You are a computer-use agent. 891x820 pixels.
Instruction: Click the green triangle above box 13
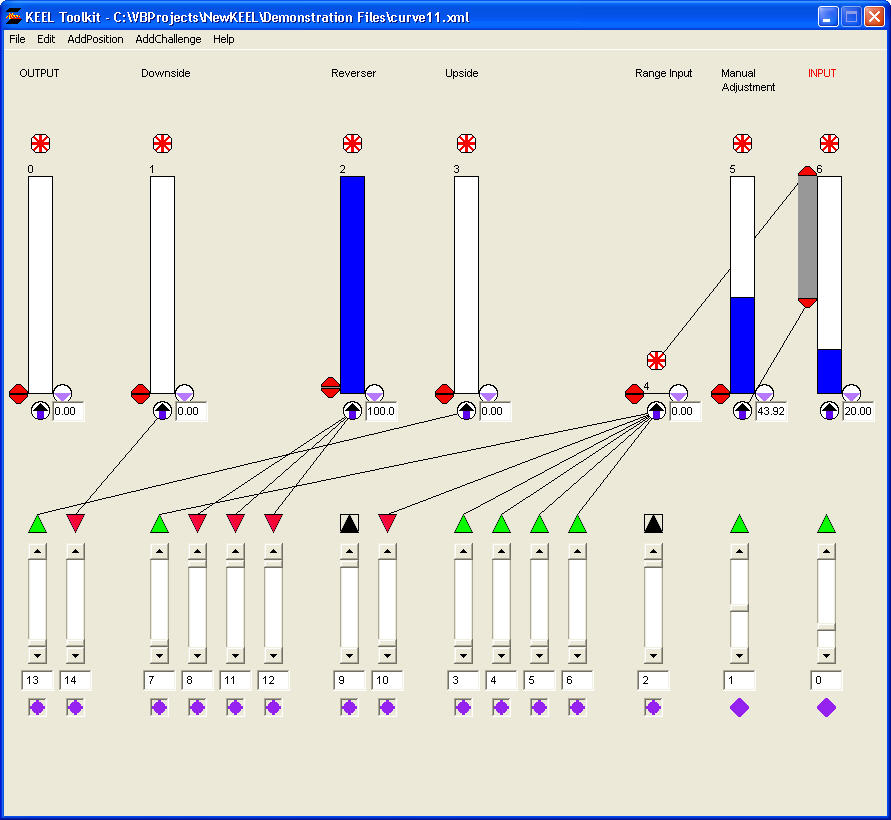[x=37, y=523]
